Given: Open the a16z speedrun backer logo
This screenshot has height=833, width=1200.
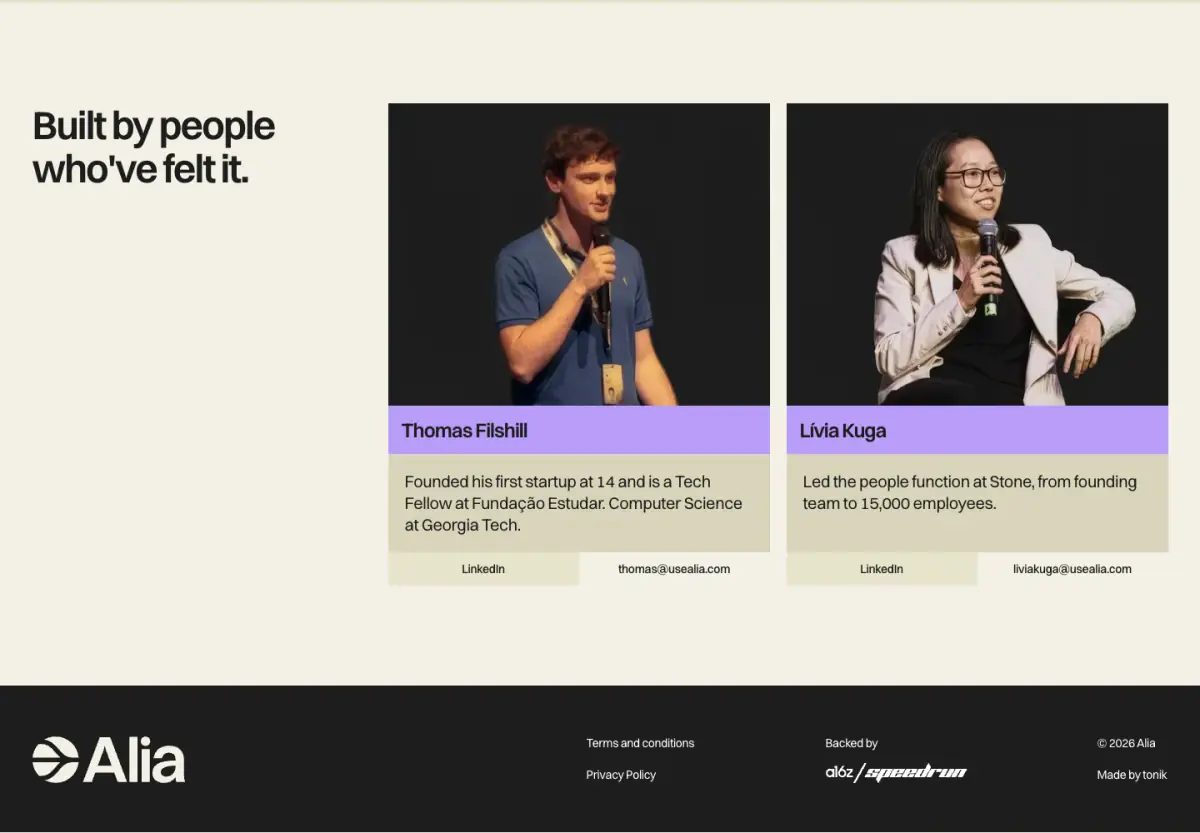Looking at the screenshot, I should tap(896, 772).
